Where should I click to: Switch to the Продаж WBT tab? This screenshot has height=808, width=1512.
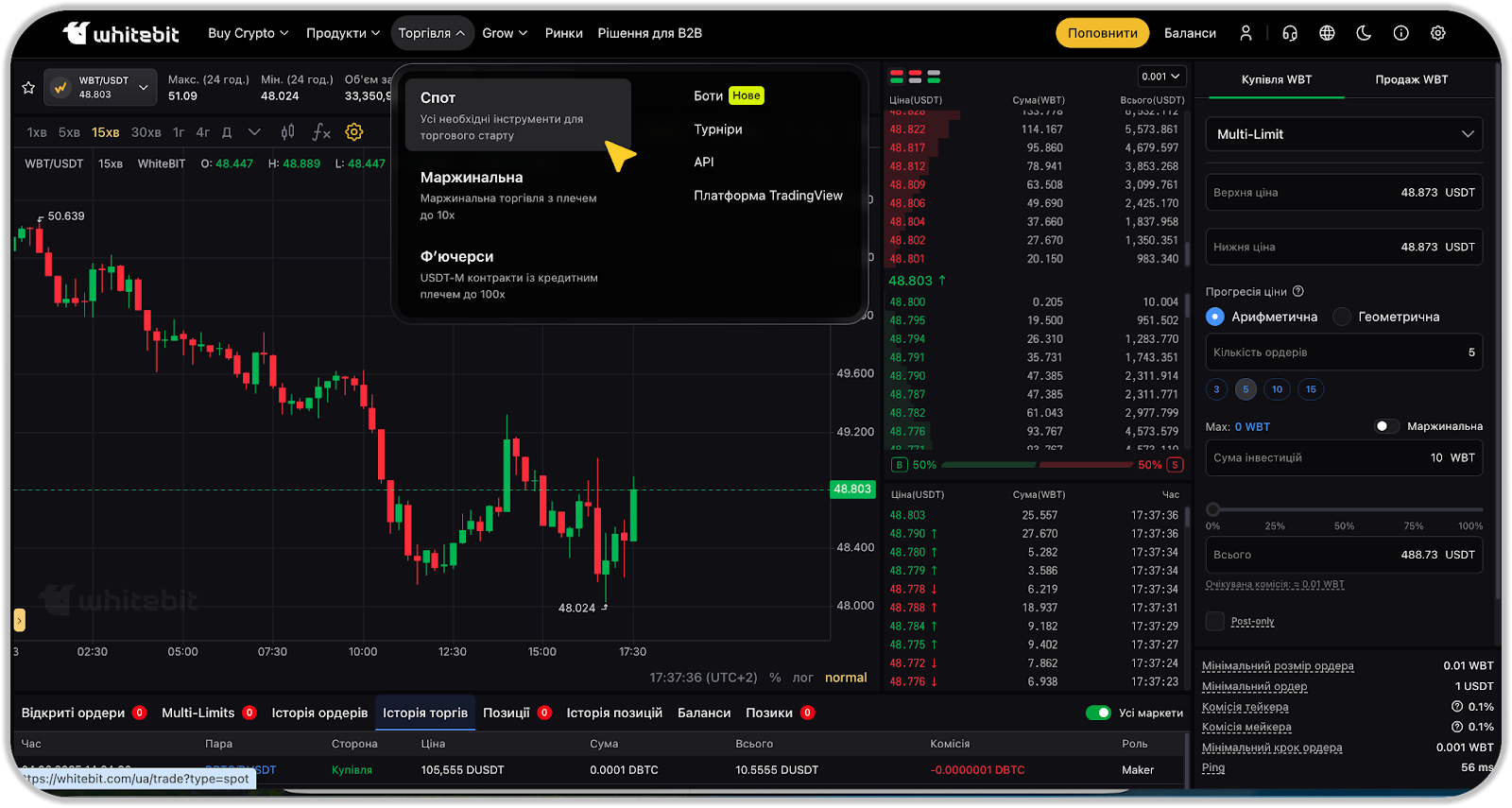coord(1411,79)
